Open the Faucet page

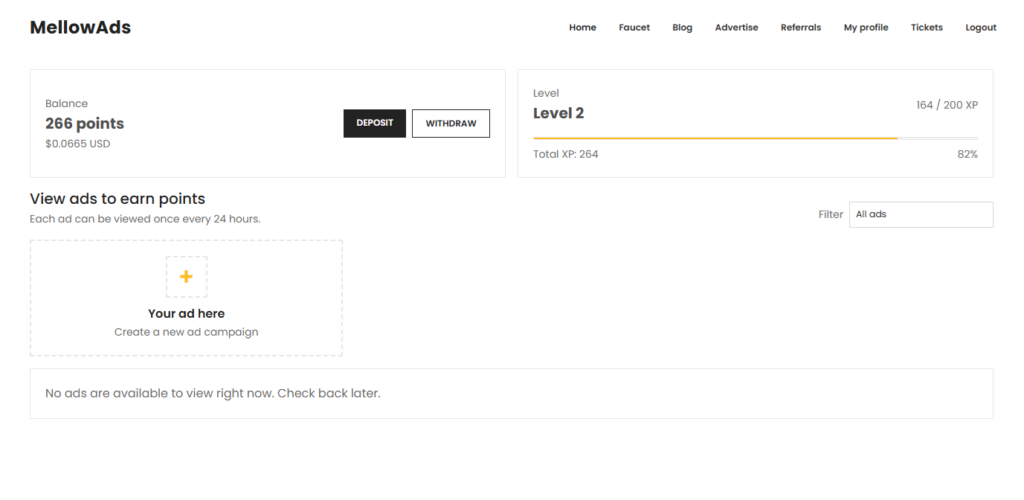[634, 28]
